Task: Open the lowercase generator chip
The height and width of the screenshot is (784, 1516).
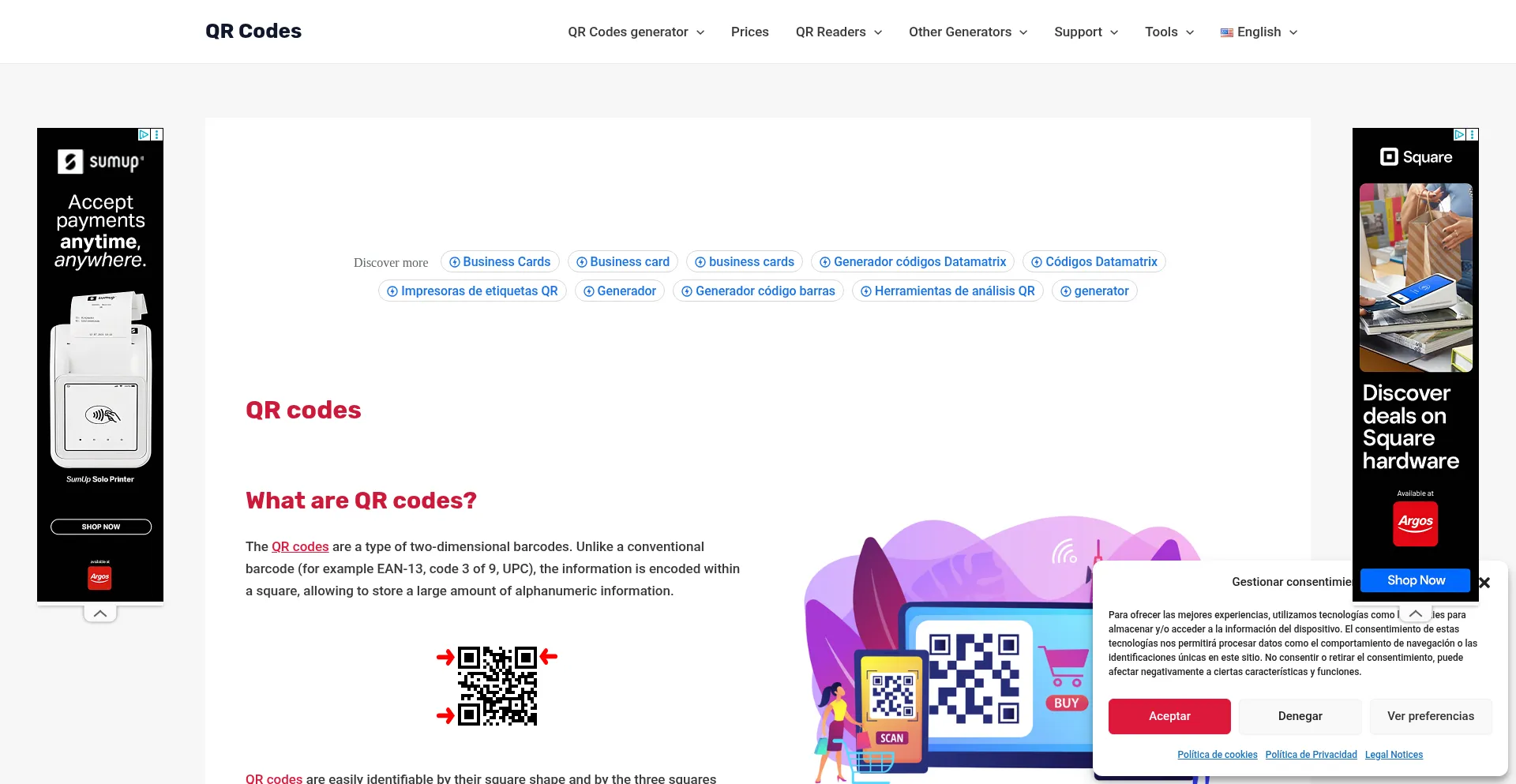Action: tap(1094, 291)
